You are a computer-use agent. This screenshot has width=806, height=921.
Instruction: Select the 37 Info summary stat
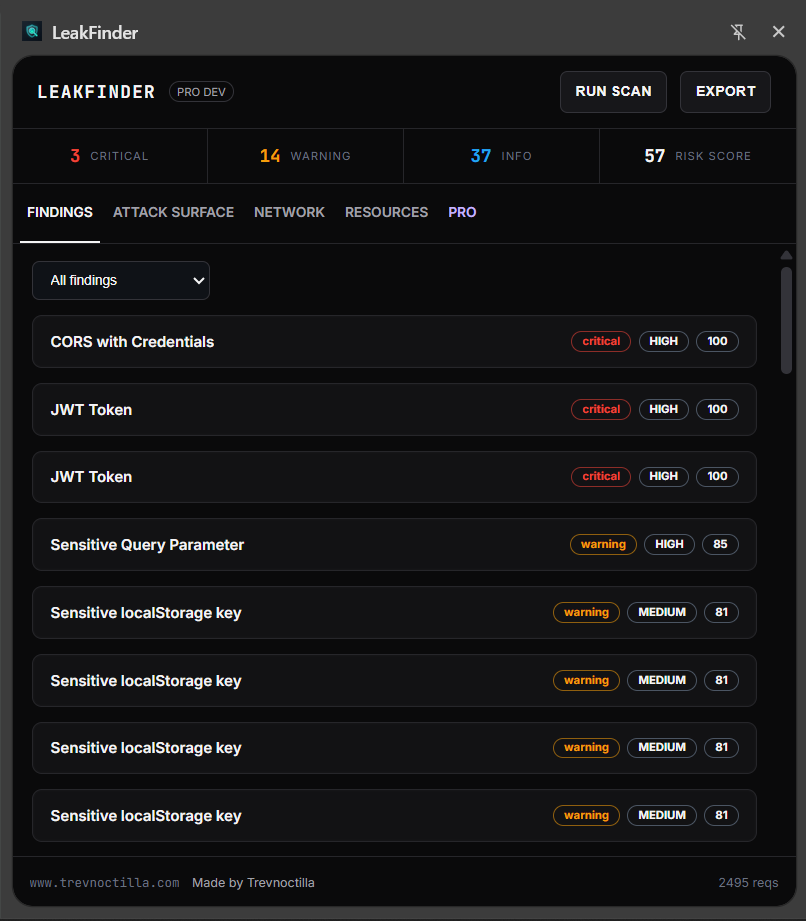[501, 156]
